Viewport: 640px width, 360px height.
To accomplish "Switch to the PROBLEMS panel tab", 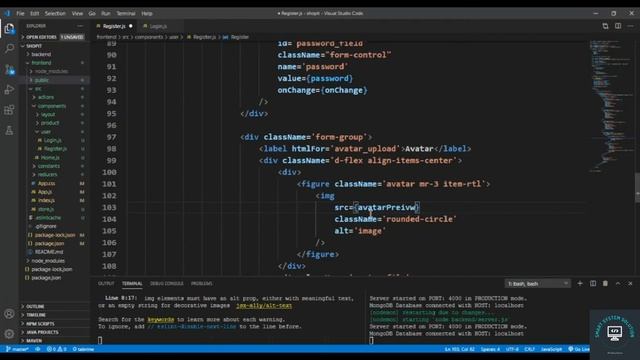I will (x=202, y=283).
